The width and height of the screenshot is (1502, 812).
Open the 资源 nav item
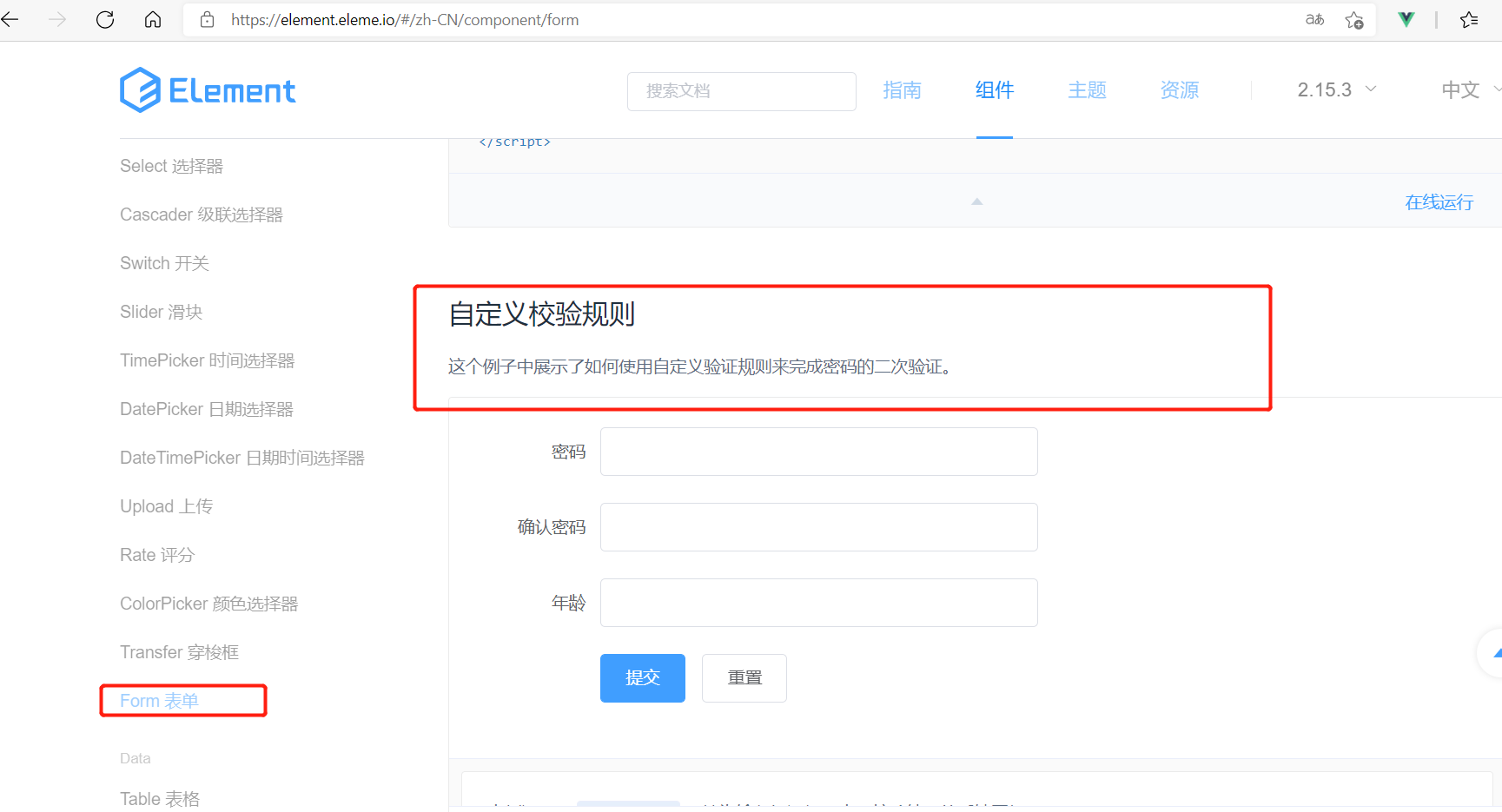[x=1180, y=90]
